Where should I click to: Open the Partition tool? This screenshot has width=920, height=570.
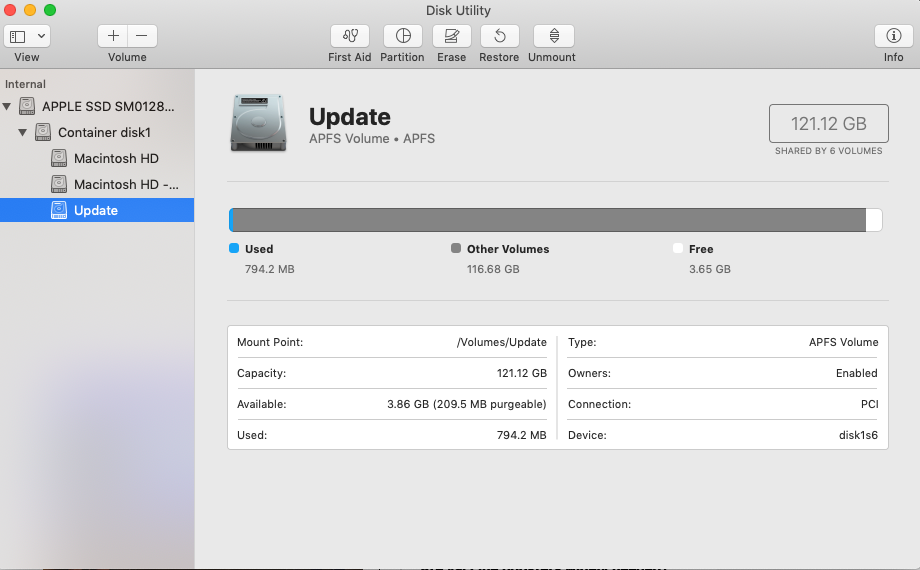(403, 36)
